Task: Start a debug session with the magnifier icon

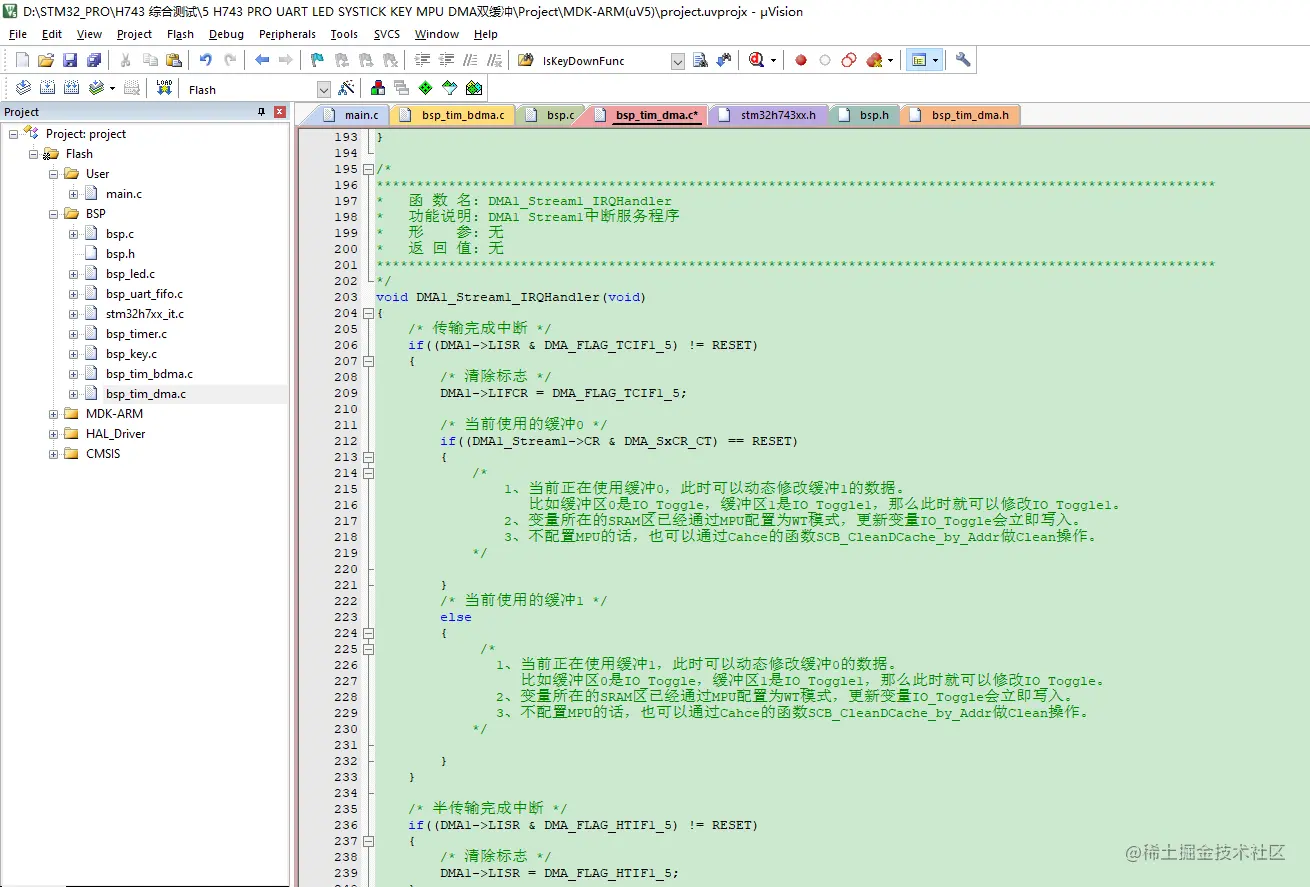Action: click(x=757, y=61)
